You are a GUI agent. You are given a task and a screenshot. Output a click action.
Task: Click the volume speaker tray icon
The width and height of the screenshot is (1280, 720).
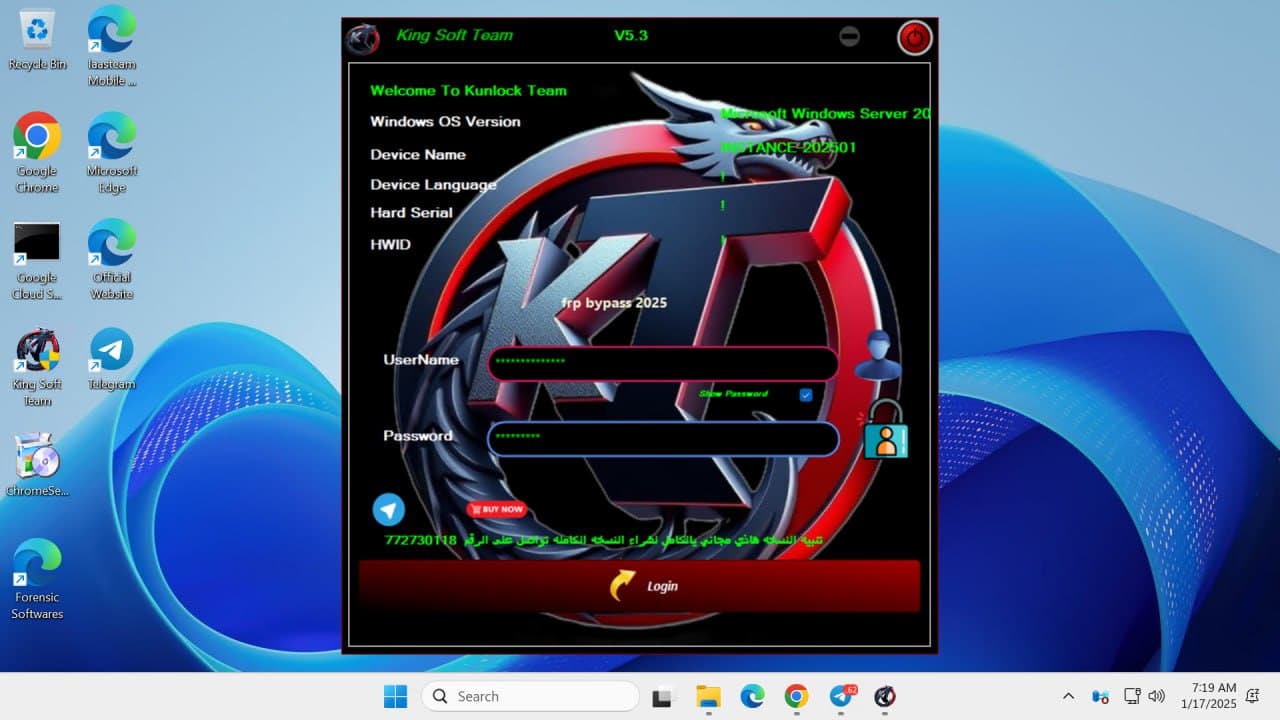point(1157,696)
